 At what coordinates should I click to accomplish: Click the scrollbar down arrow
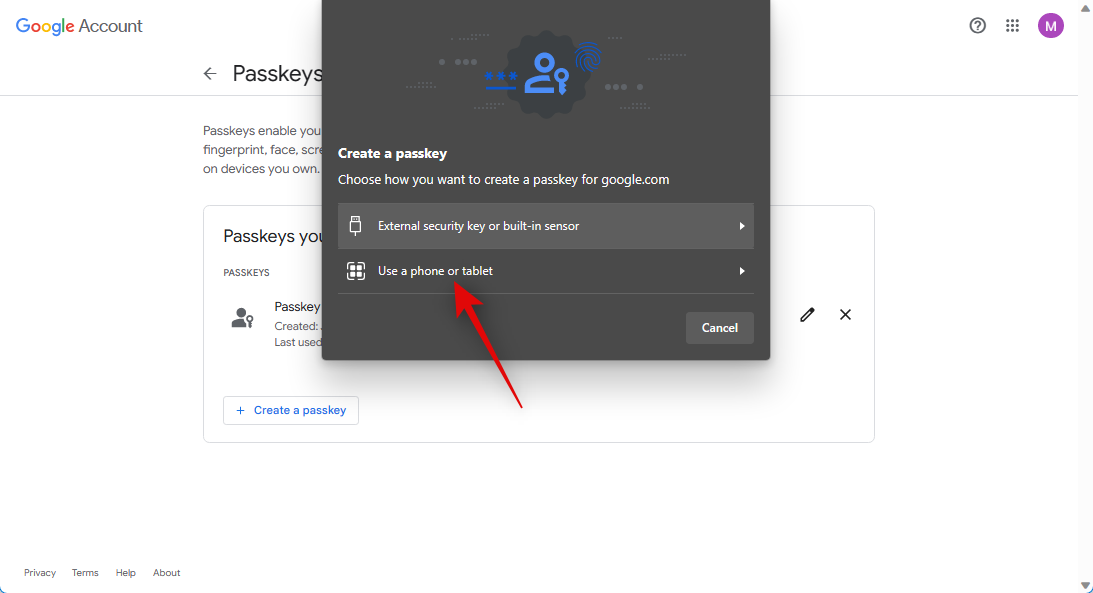click(1085, 586)
